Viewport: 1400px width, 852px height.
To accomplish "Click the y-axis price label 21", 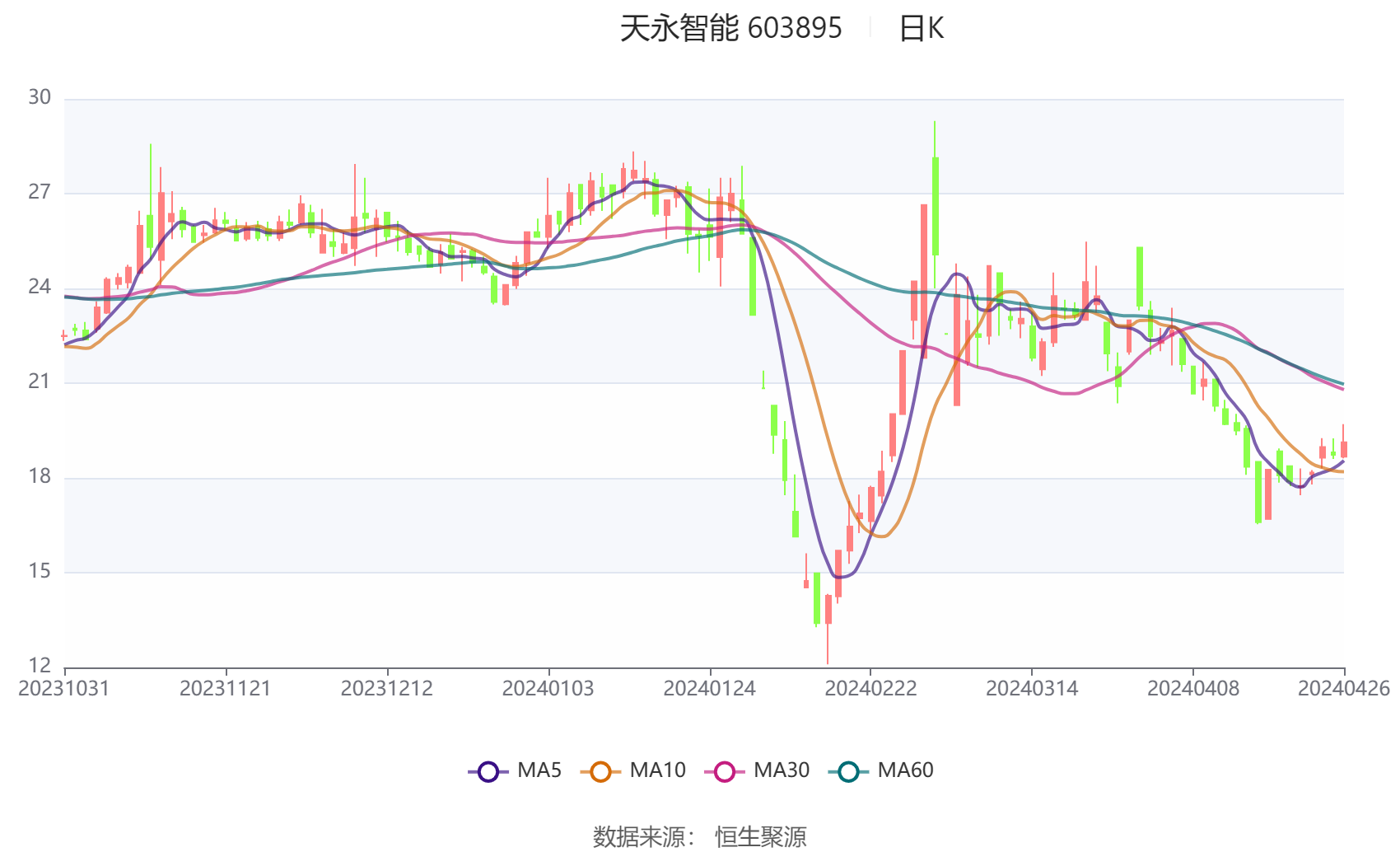I will tap(40, 382).
